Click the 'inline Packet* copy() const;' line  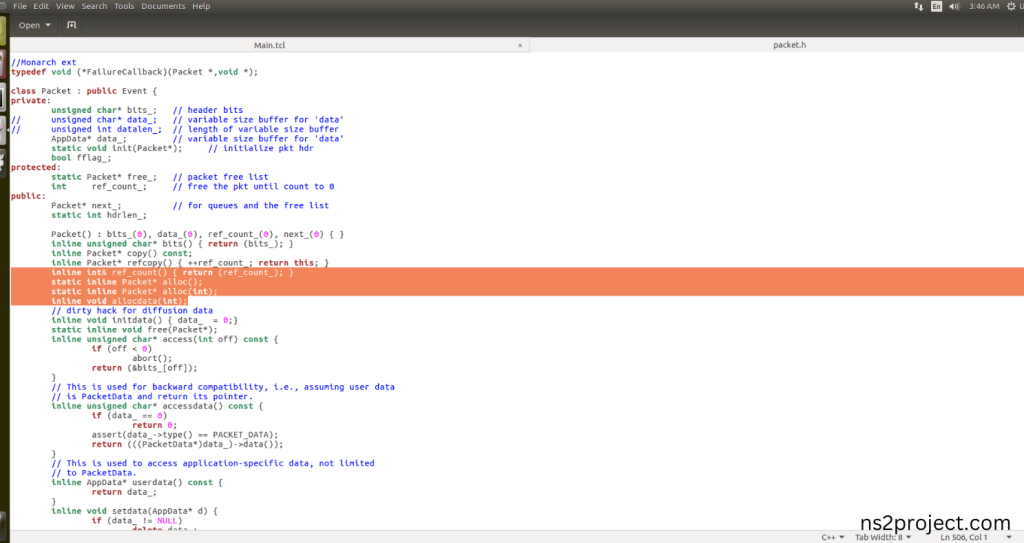tap(121, 254)
